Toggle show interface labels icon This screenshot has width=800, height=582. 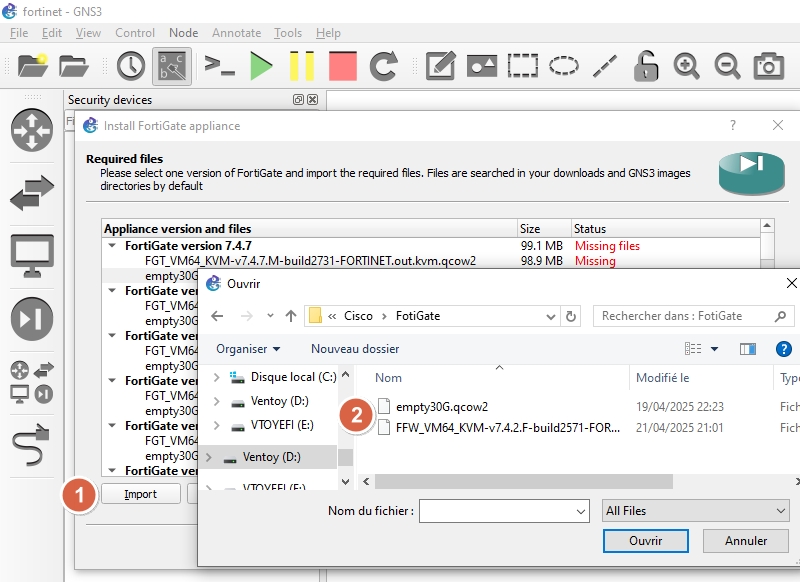(x=172, y=66)
